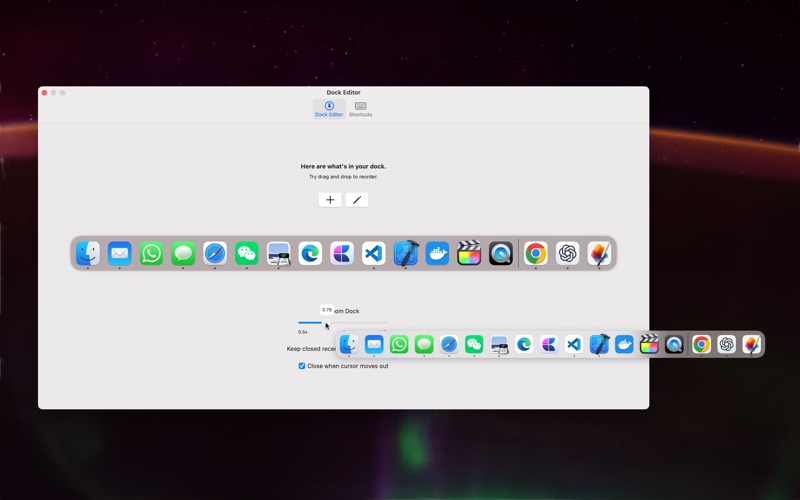Viewport: 800px width, 500px height.
Task: Switch to the Dock Editor toolbar tab
Action: (x=329, y=109)
